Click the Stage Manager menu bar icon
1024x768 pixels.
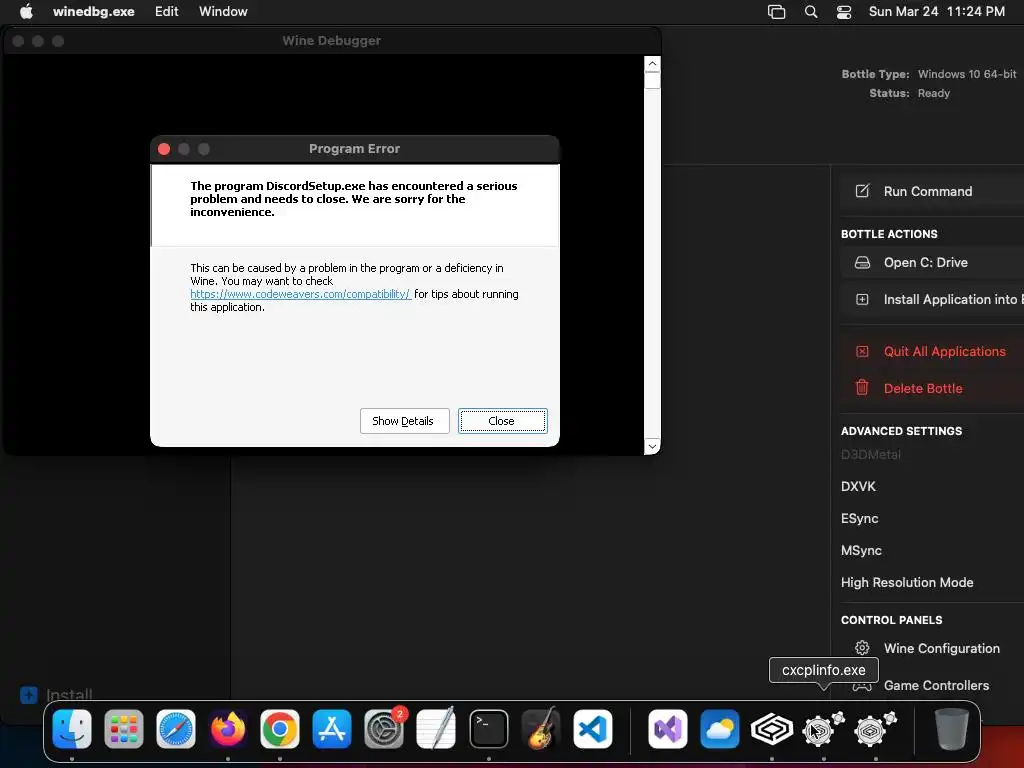776,12
